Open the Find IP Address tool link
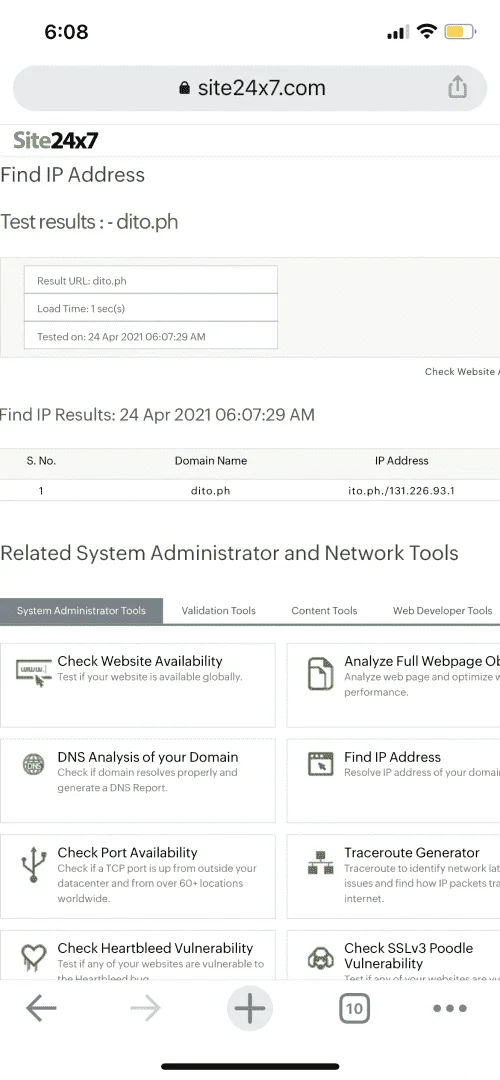This screenshot has width=500, height=1080. pos(393,757)
